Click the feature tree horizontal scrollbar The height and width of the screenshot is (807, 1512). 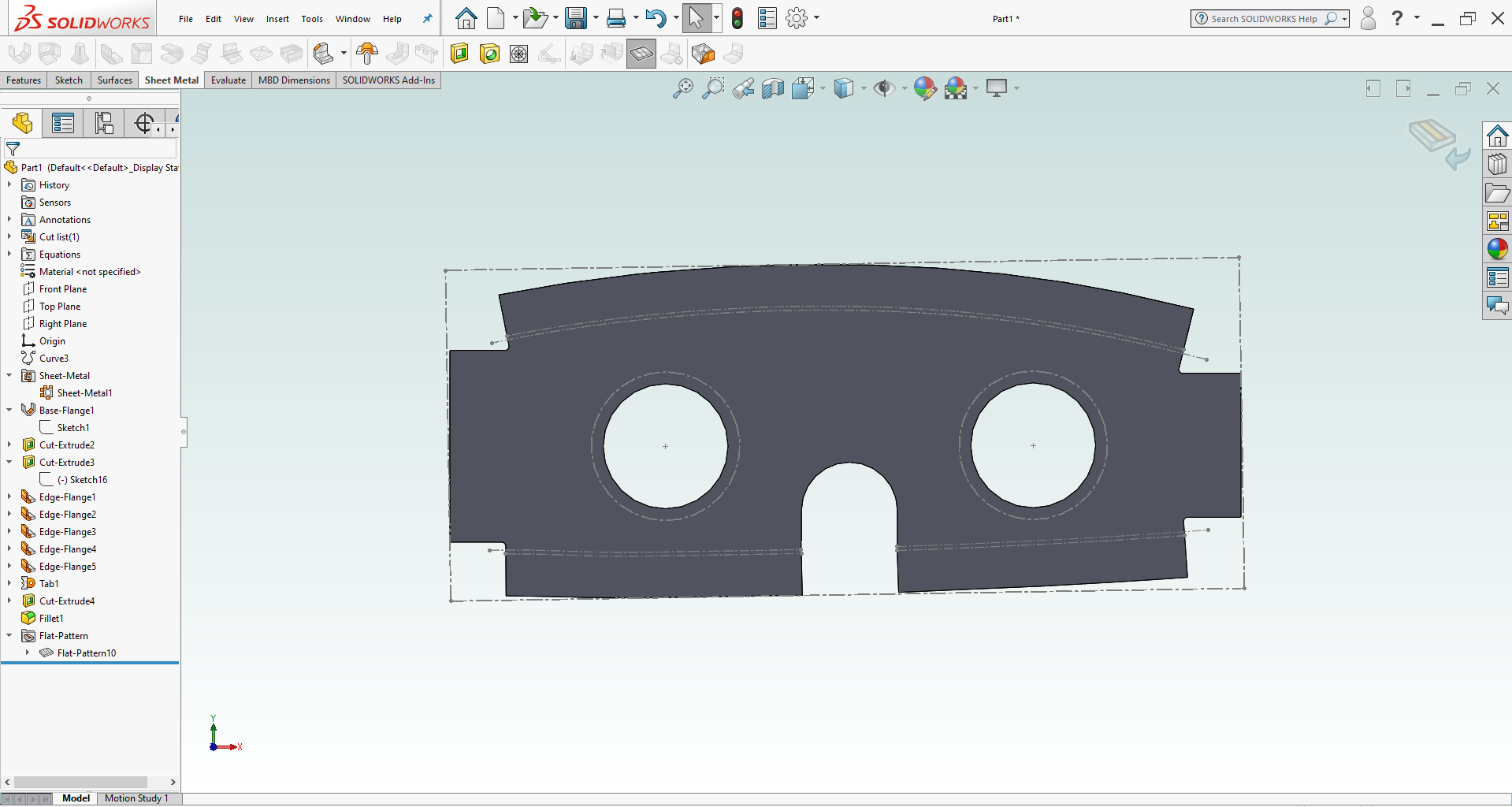[80, 783]
